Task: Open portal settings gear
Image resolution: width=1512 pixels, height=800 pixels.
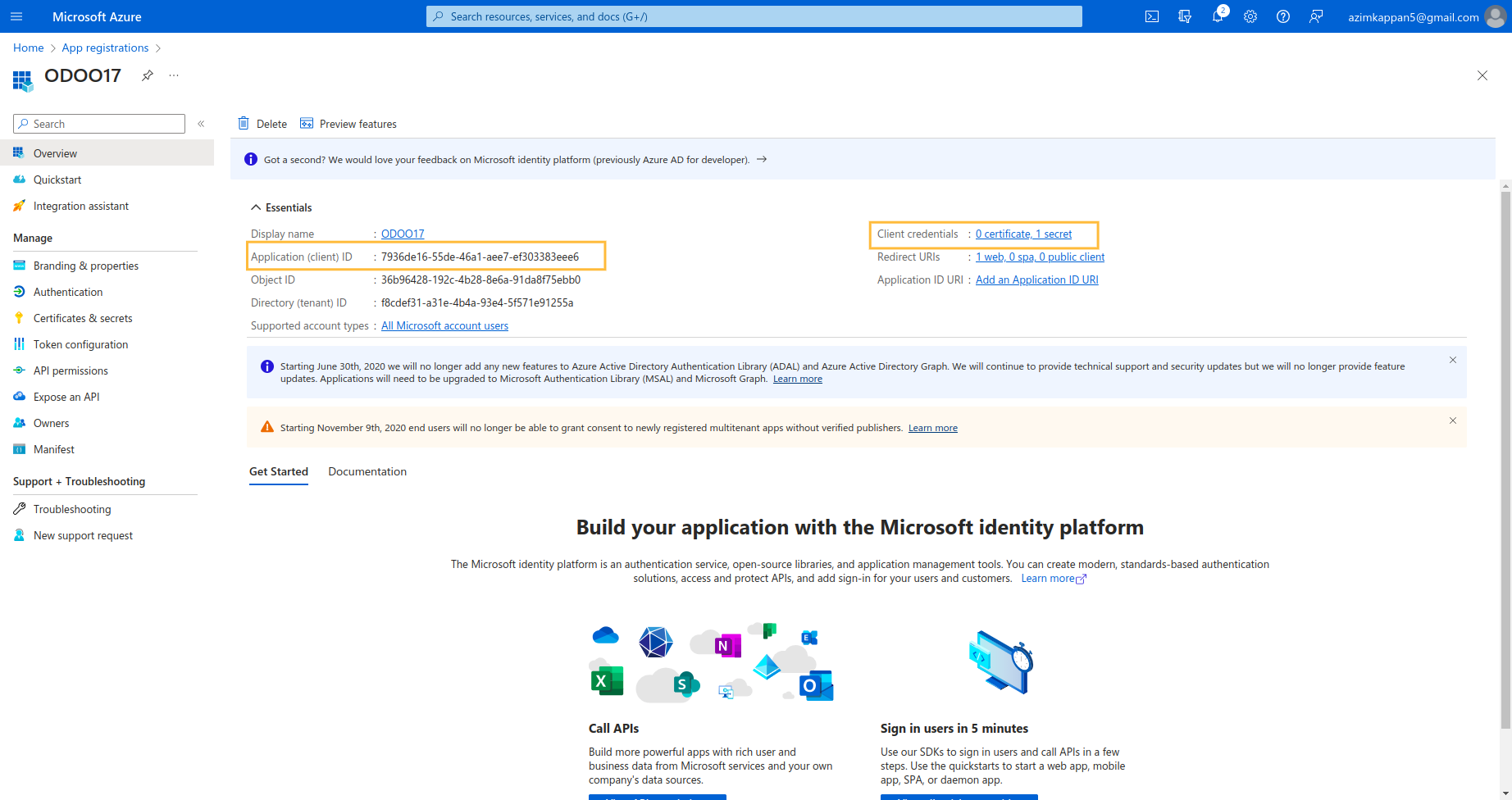Action: 1250,16
